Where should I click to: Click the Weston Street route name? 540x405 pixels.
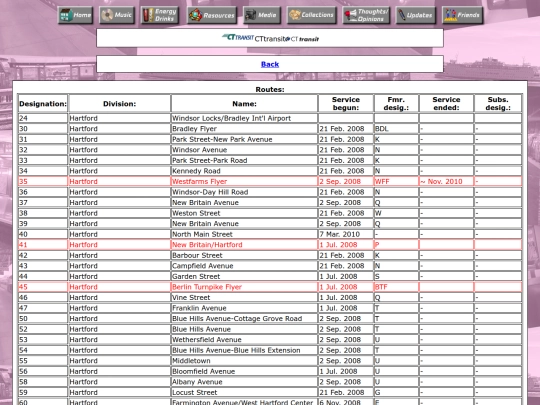pyautogui.click(x=196, y=213)
